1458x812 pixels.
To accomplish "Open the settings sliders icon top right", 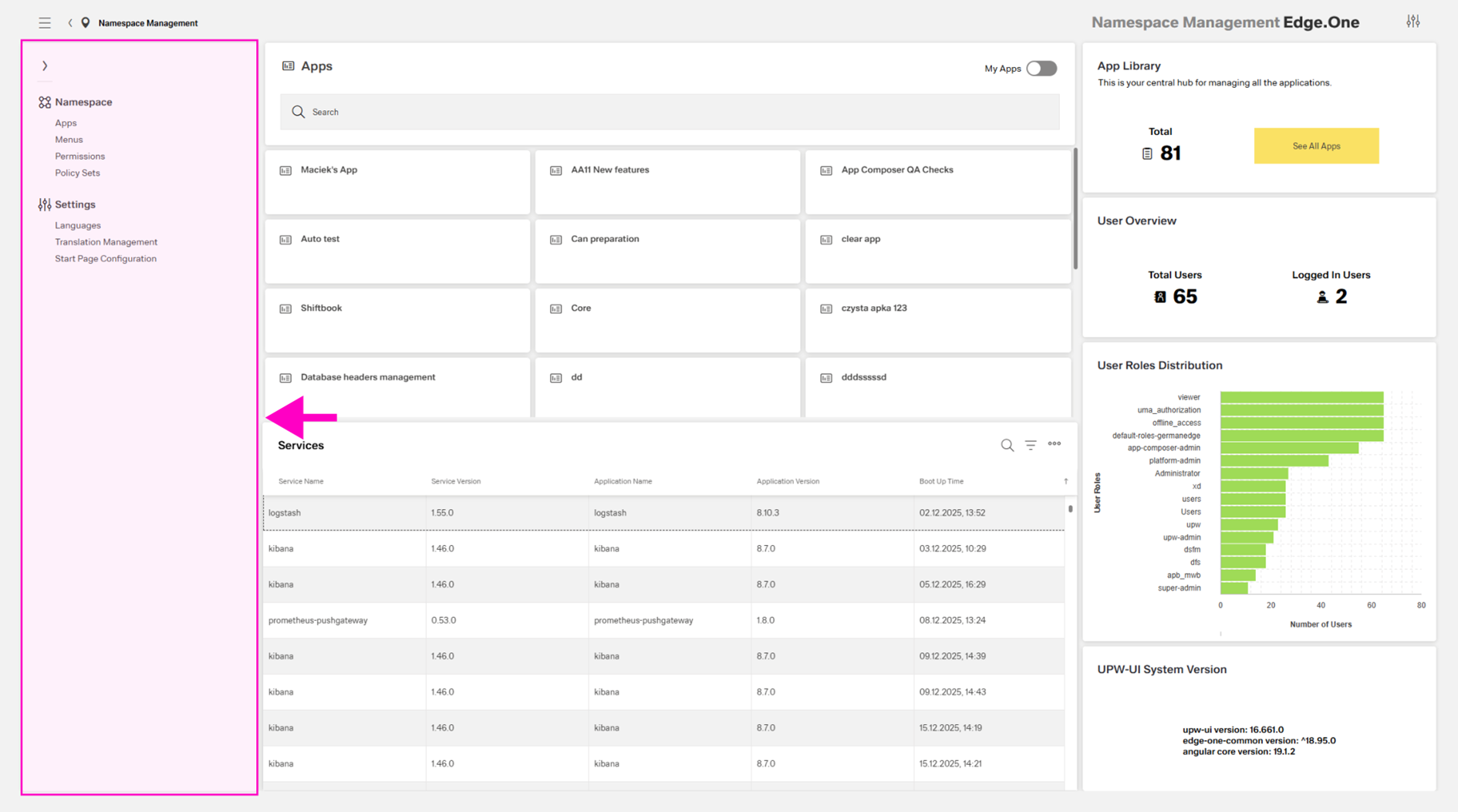I will click(1412, 22).
